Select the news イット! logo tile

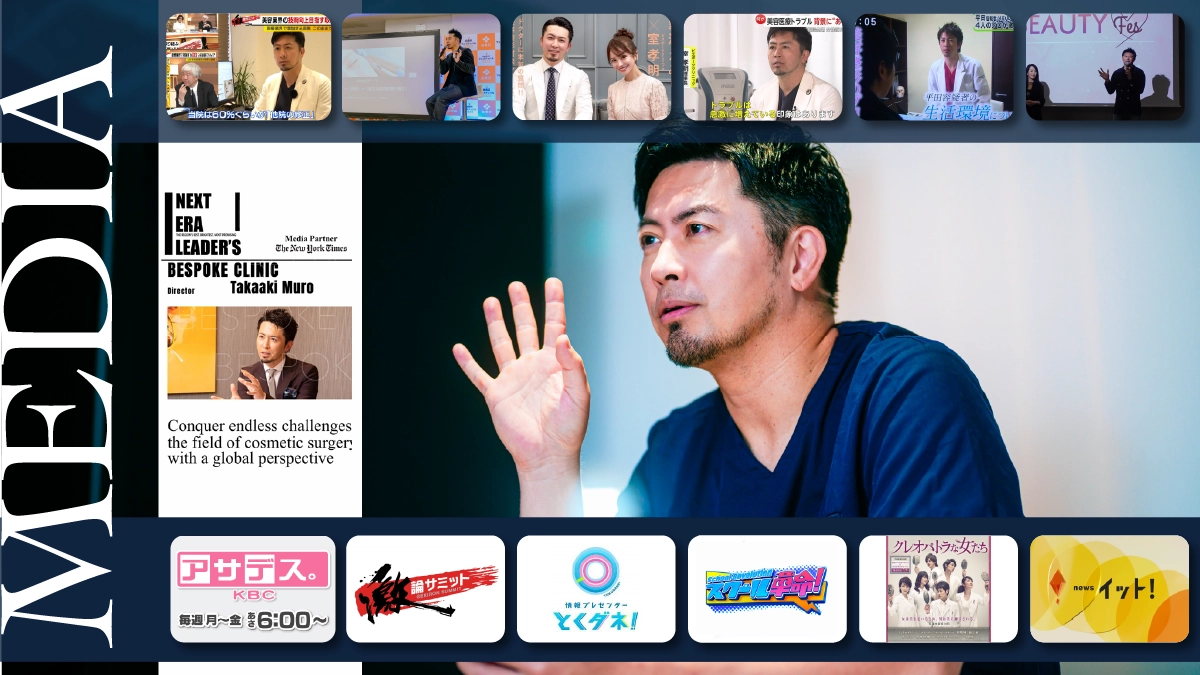1109,589
